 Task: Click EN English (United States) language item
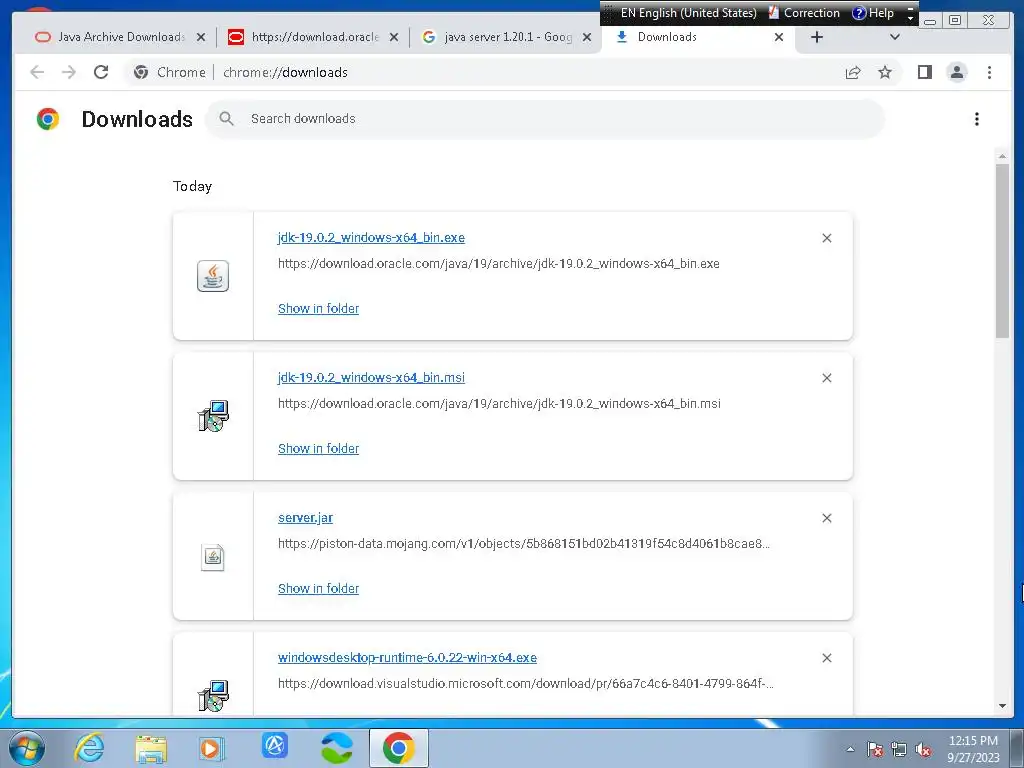click(x=688, y=13)
